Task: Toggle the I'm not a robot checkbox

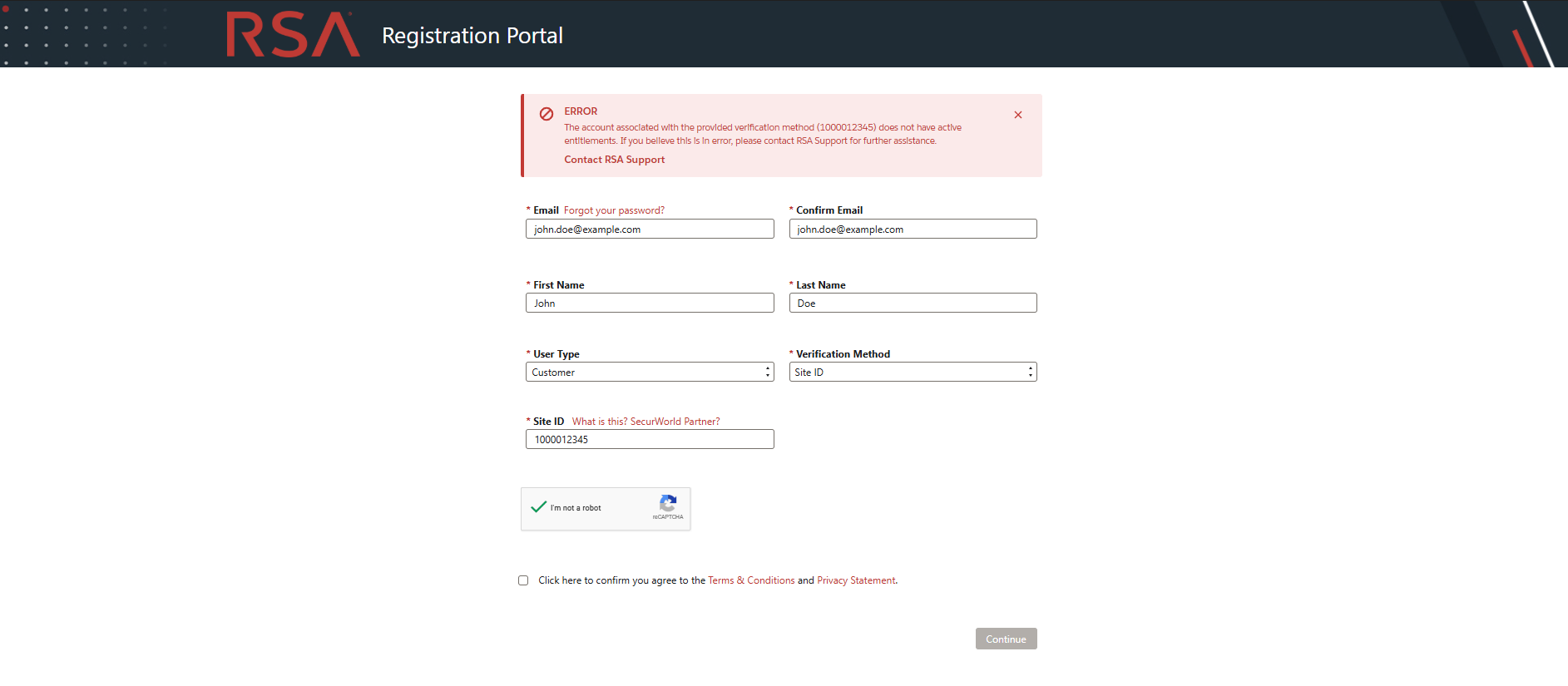Action: point(539,507)
